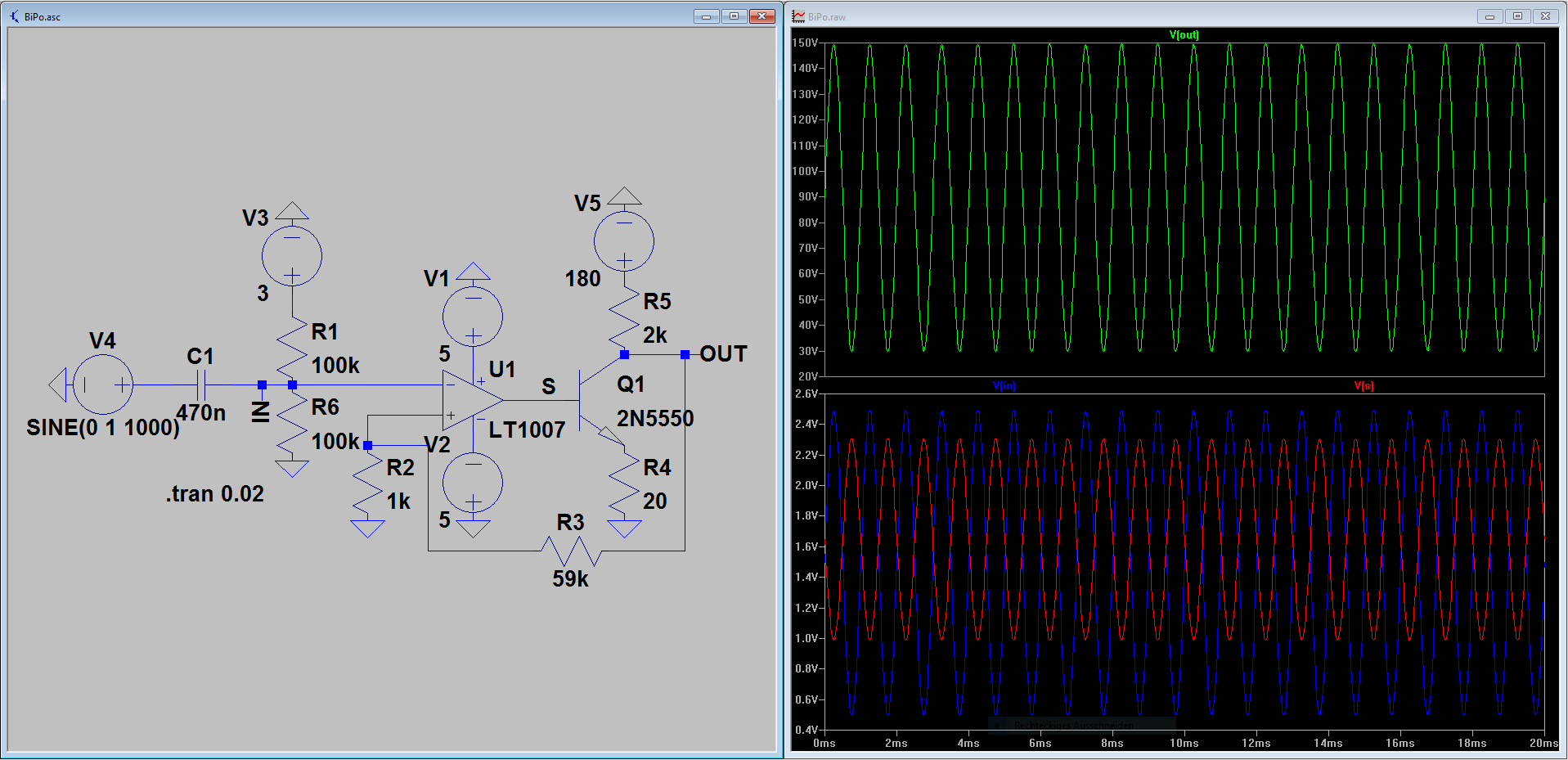Screen dimensions: 1568x760
Task: Click the ground symbol left of V4
Action: click(57, 384)
